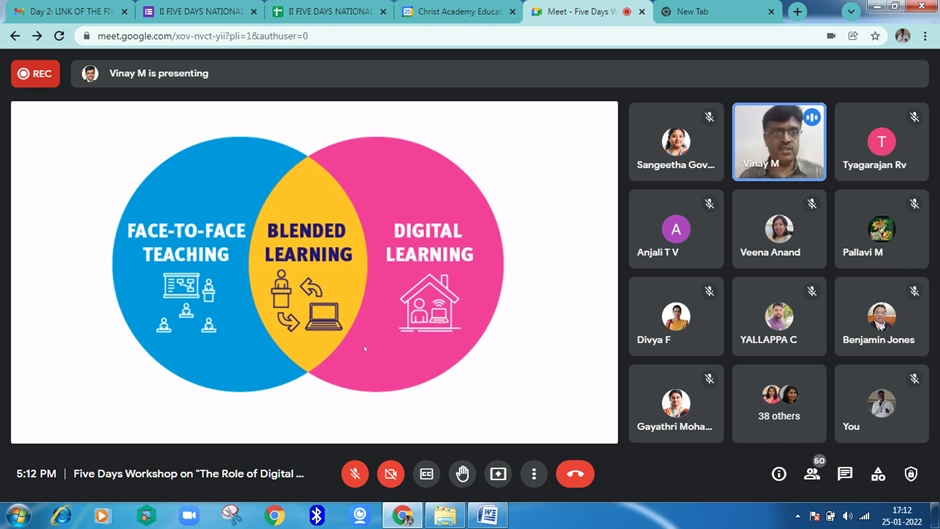This screenshot has height=529, width=940.
Task: Show the participants list
Action: pyautogui.click(x=812, y=474)
